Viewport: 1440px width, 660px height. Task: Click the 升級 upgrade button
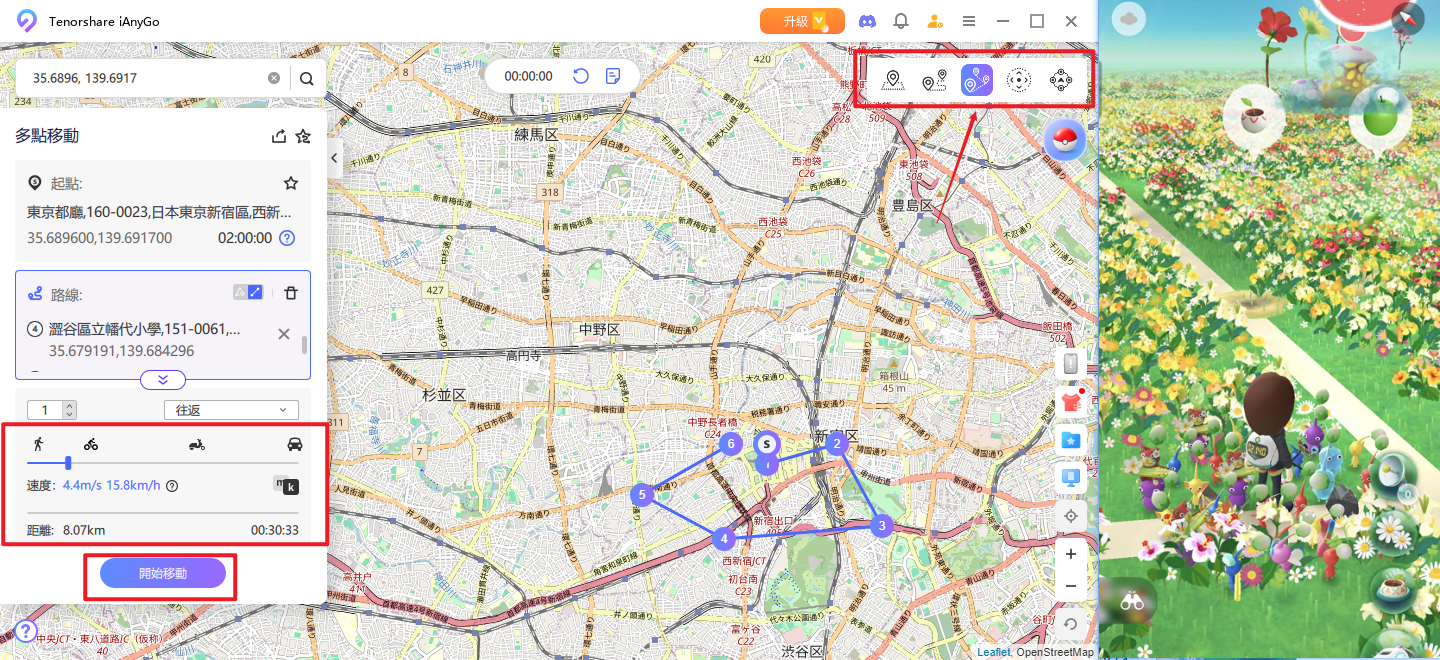(x=802, y=21)
